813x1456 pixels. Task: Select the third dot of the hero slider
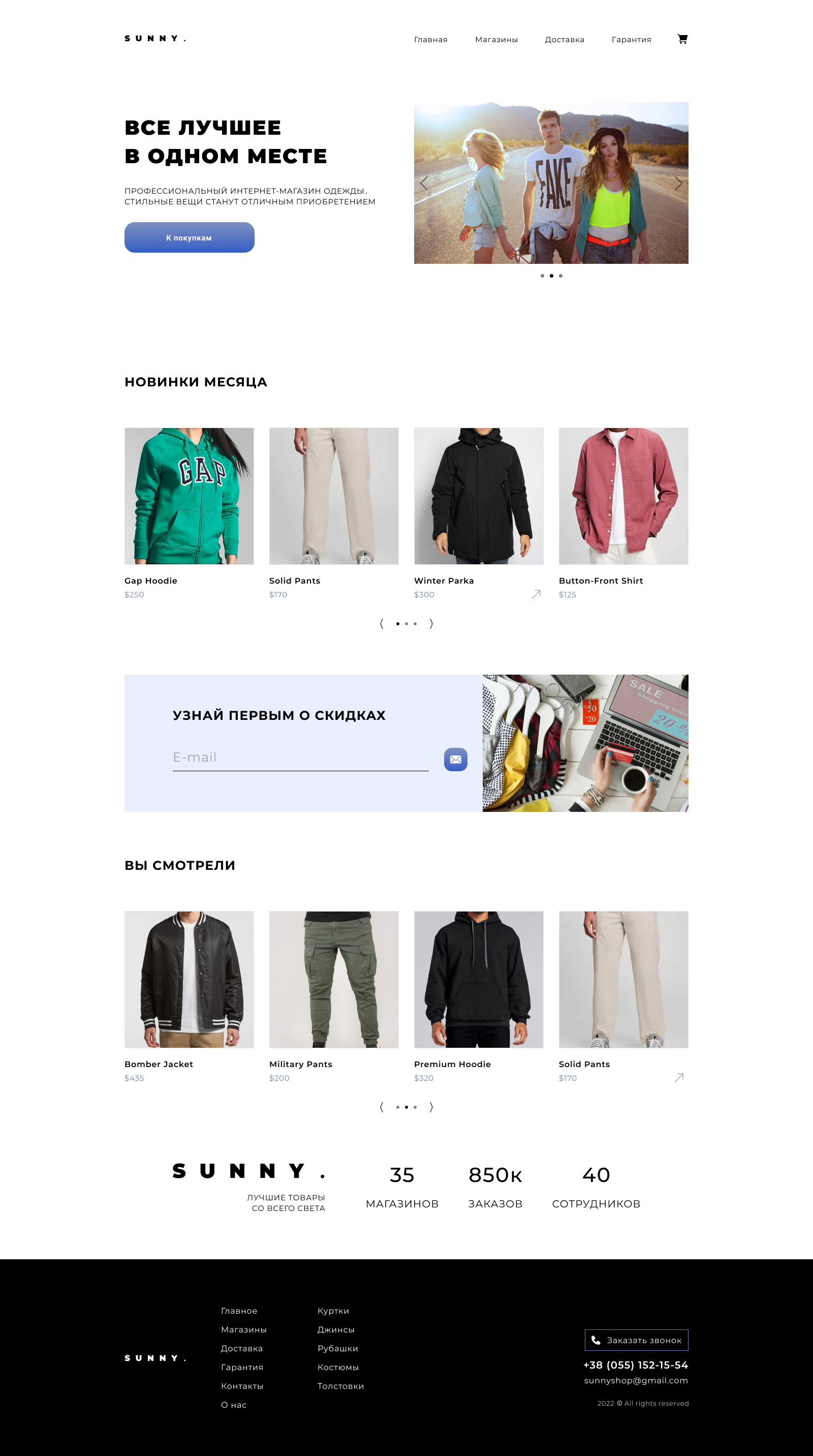click(x=560, y=276)
